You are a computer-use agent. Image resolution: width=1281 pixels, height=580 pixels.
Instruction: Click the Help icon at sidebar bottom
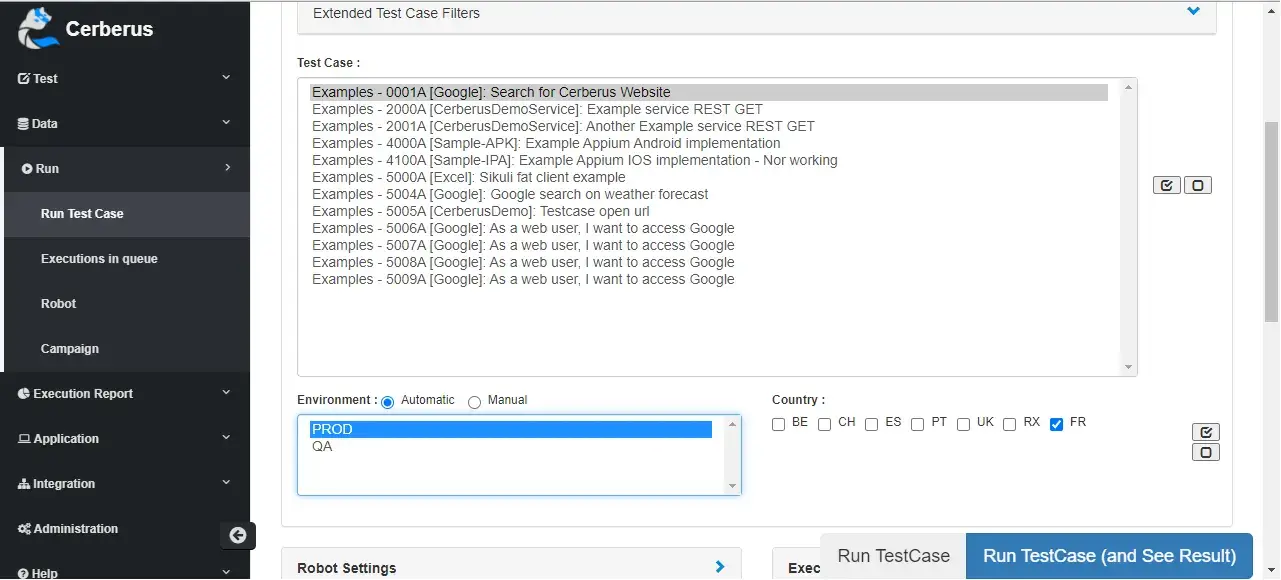click(22, 573)
